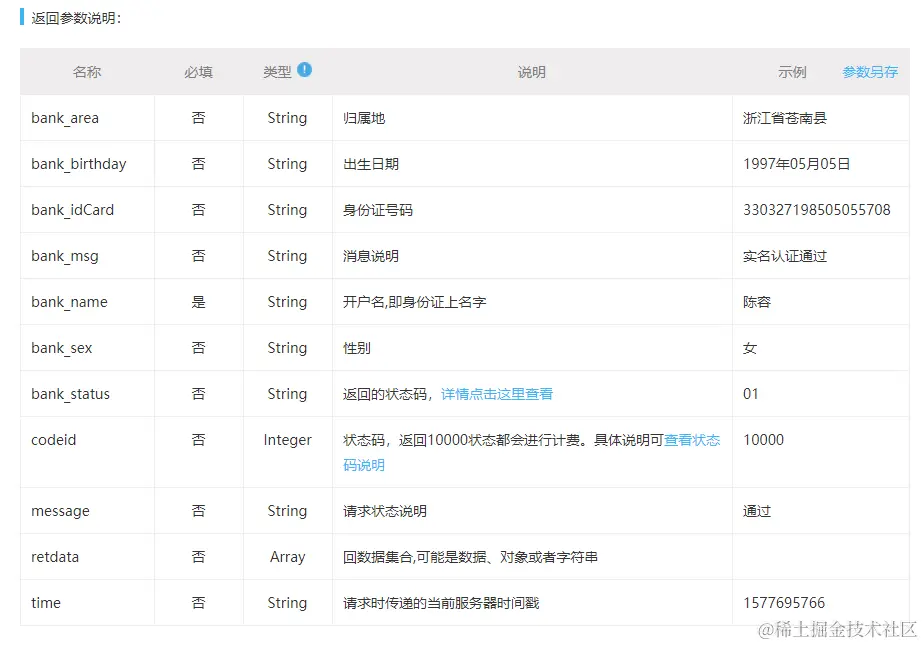The width and height of the screenshot is (924, 646).
Task: Click the description 身份证号码
Action: click(x=378, y=210)
